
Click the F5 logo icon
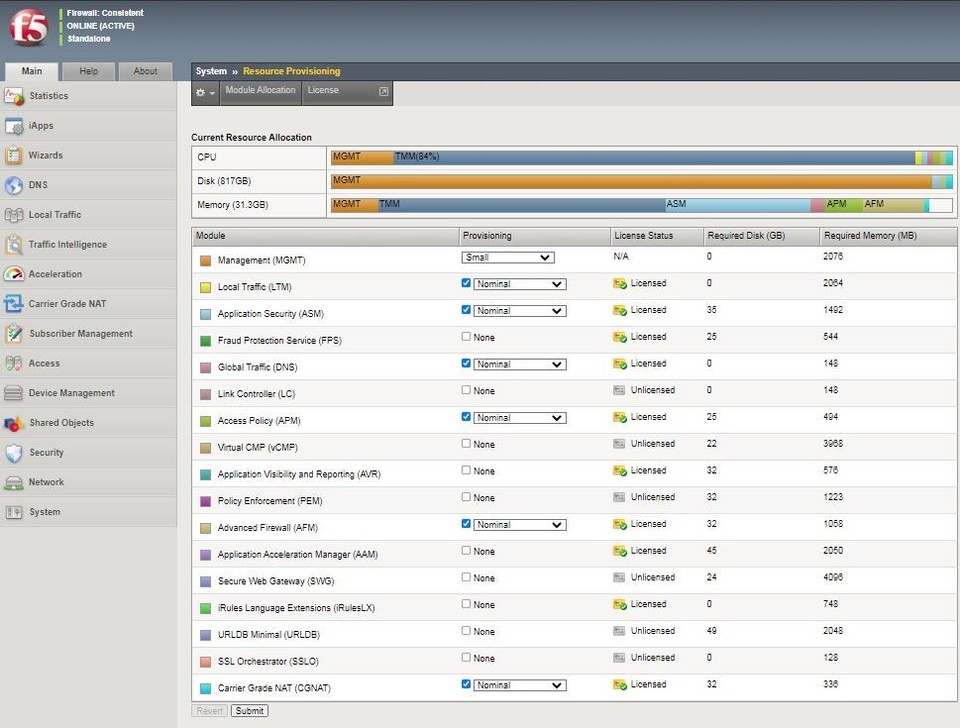(28, 27)
